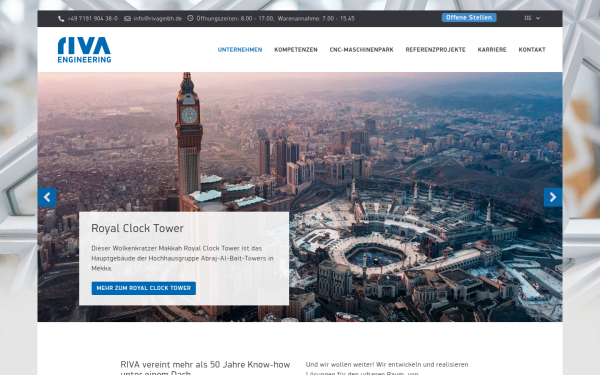Click paragraph starting Und wir wollen weiter
The height and width of the screenshot is (375, 600).
coord(387,368)
